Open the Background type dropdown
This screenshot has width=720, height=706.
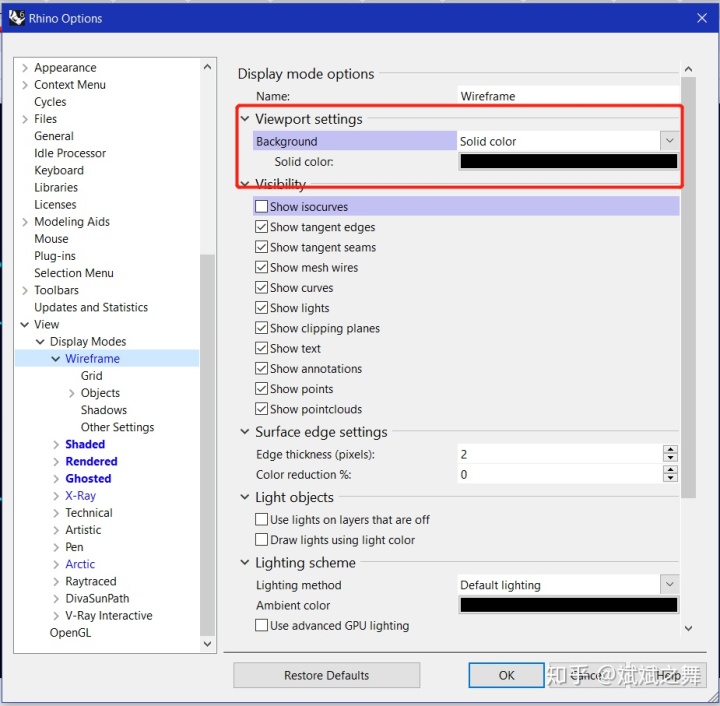pos(669,141)
